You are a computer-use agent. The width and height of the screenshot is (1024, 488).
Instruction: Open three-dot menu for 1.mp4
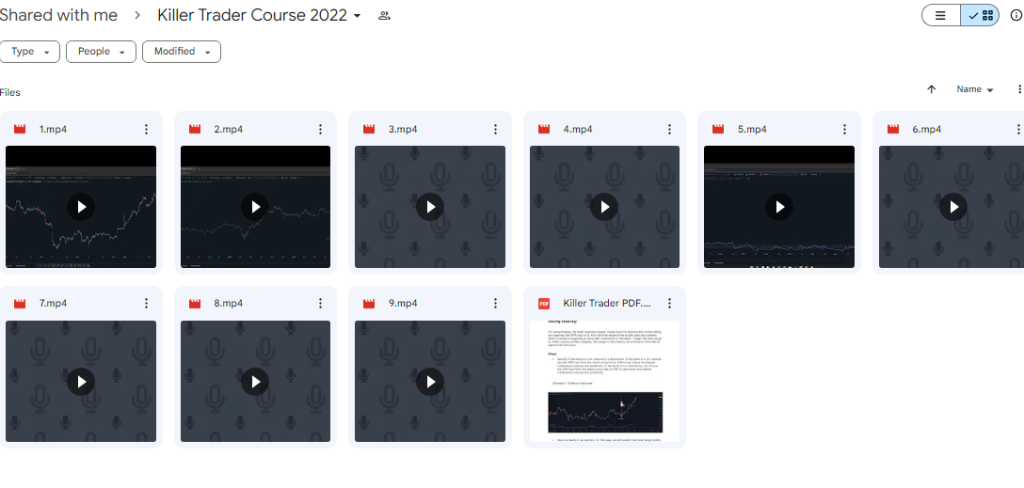tap(146, 129)
